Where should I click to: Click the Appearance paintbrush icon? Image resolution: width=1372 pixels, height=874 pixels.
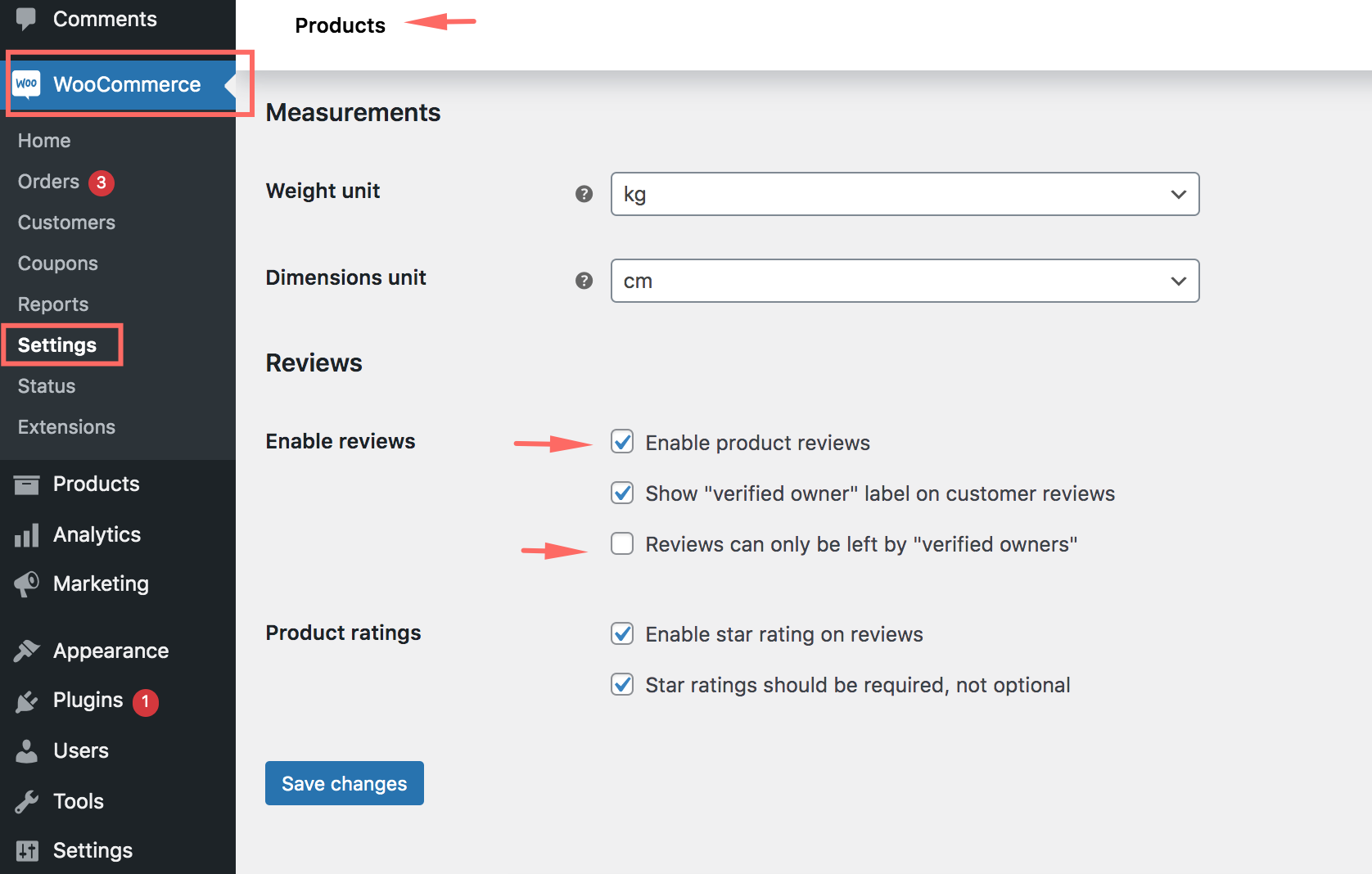pyautogui.click(x=26, y=651)
